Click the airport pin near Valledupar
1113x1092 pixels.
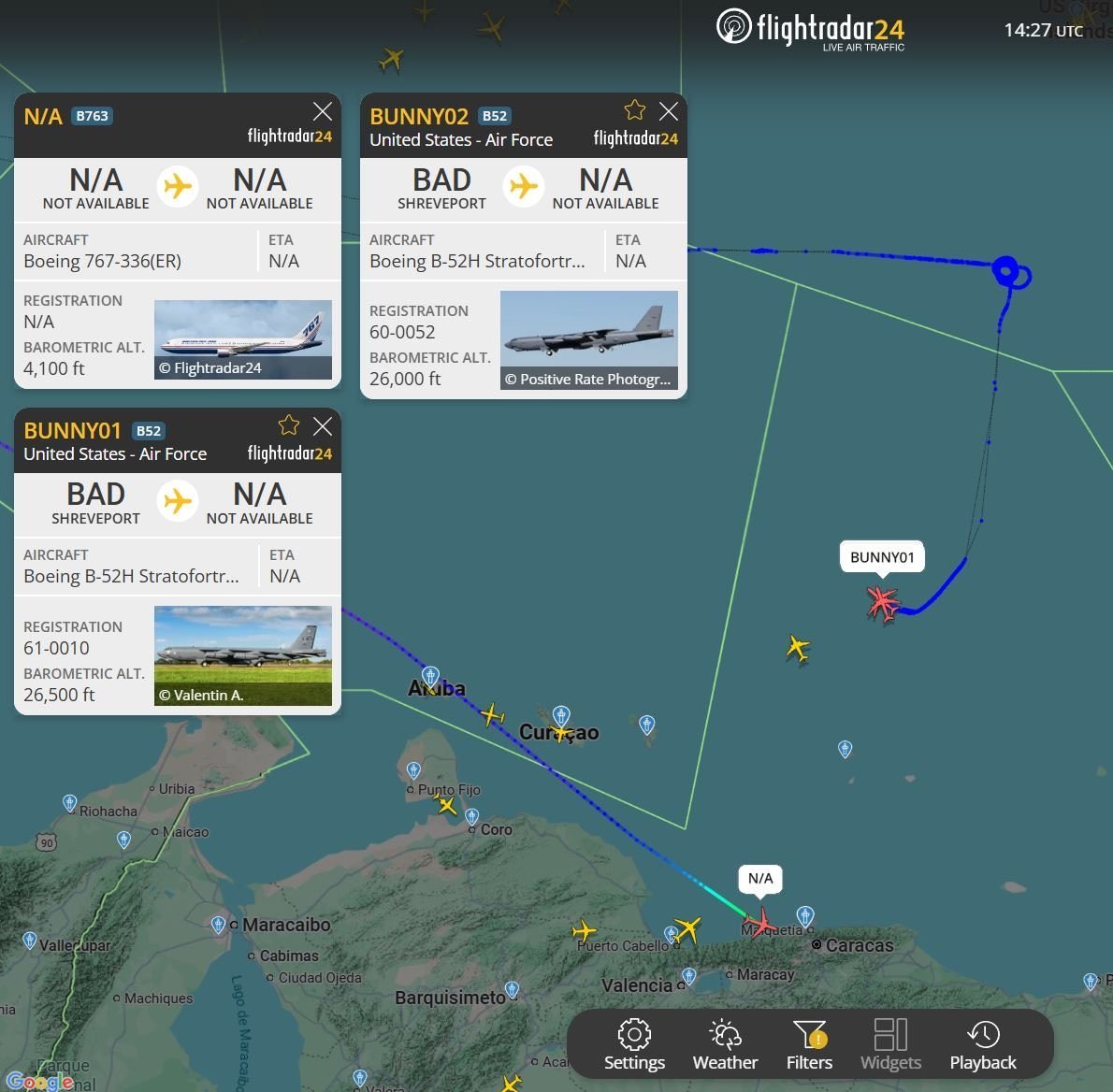[29, 941]
